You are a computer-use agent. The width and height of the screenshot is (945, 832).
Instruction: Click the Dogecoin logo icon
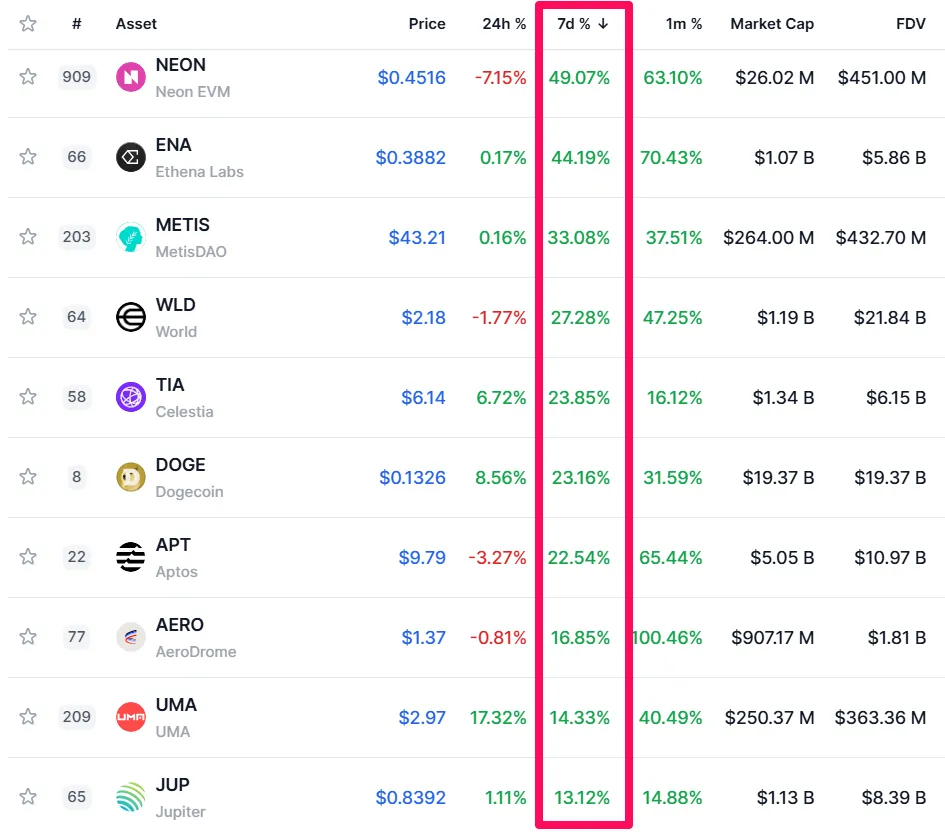click(131, 477)
